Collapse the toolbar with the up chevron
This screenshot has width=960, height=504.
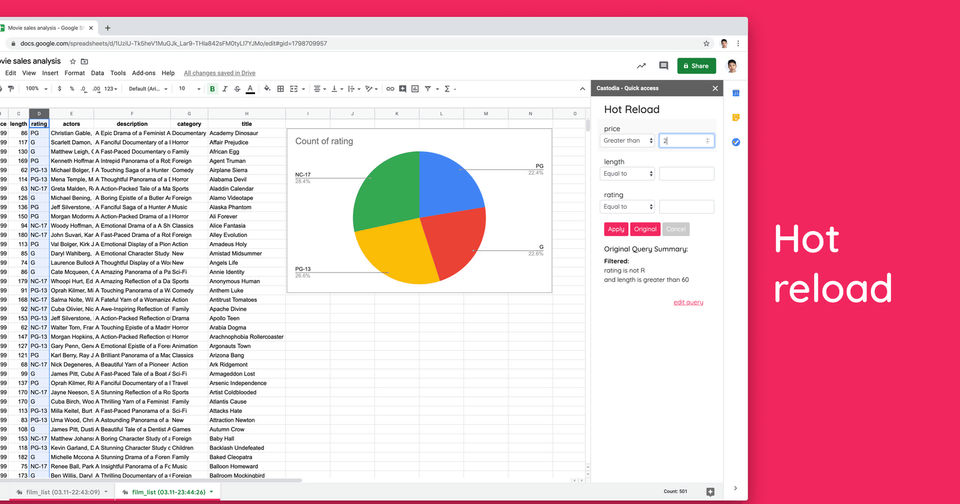(582, 89)
